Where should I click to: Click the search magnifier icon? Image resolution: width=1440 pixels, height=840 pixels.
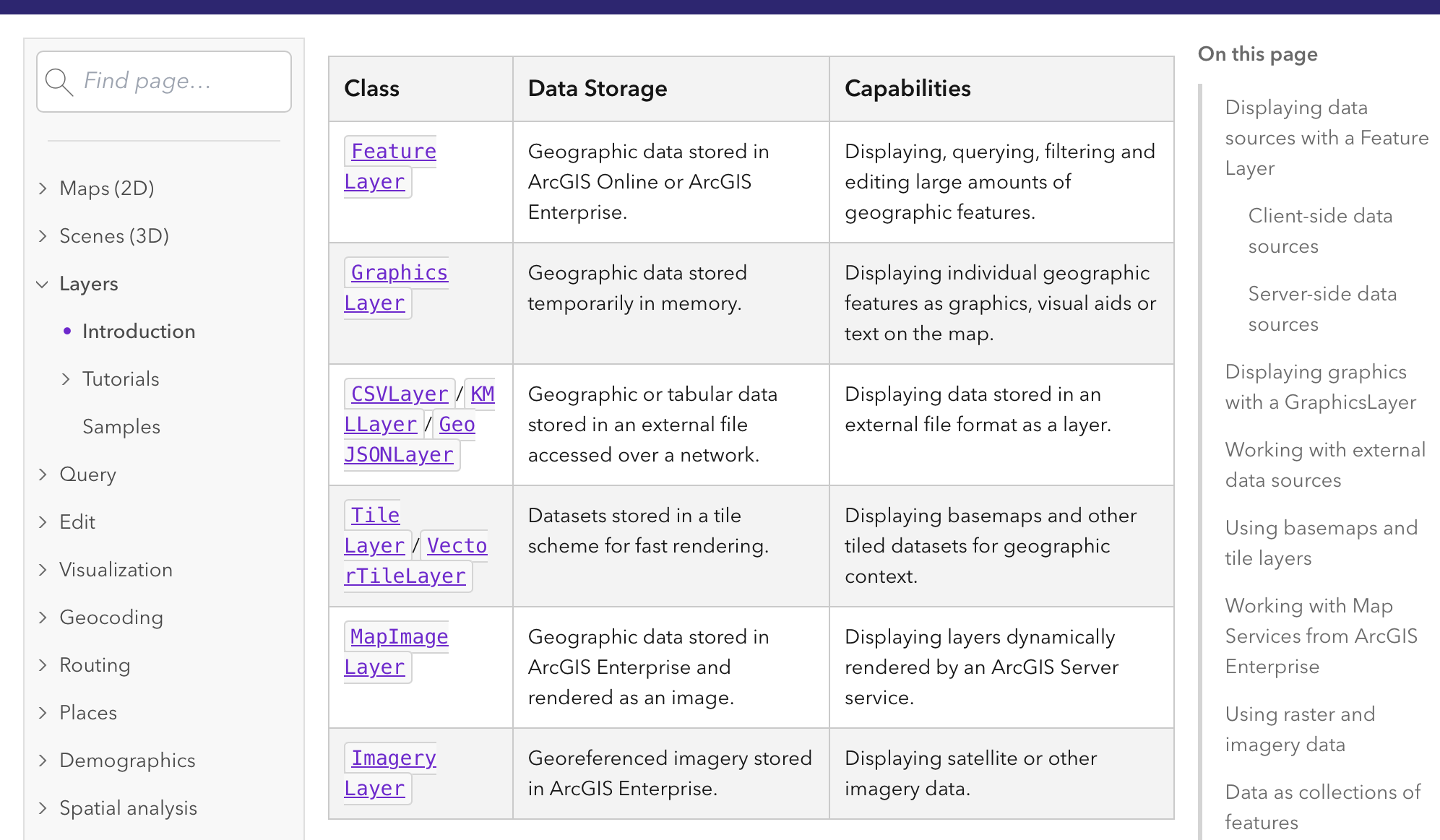(59, 82)
